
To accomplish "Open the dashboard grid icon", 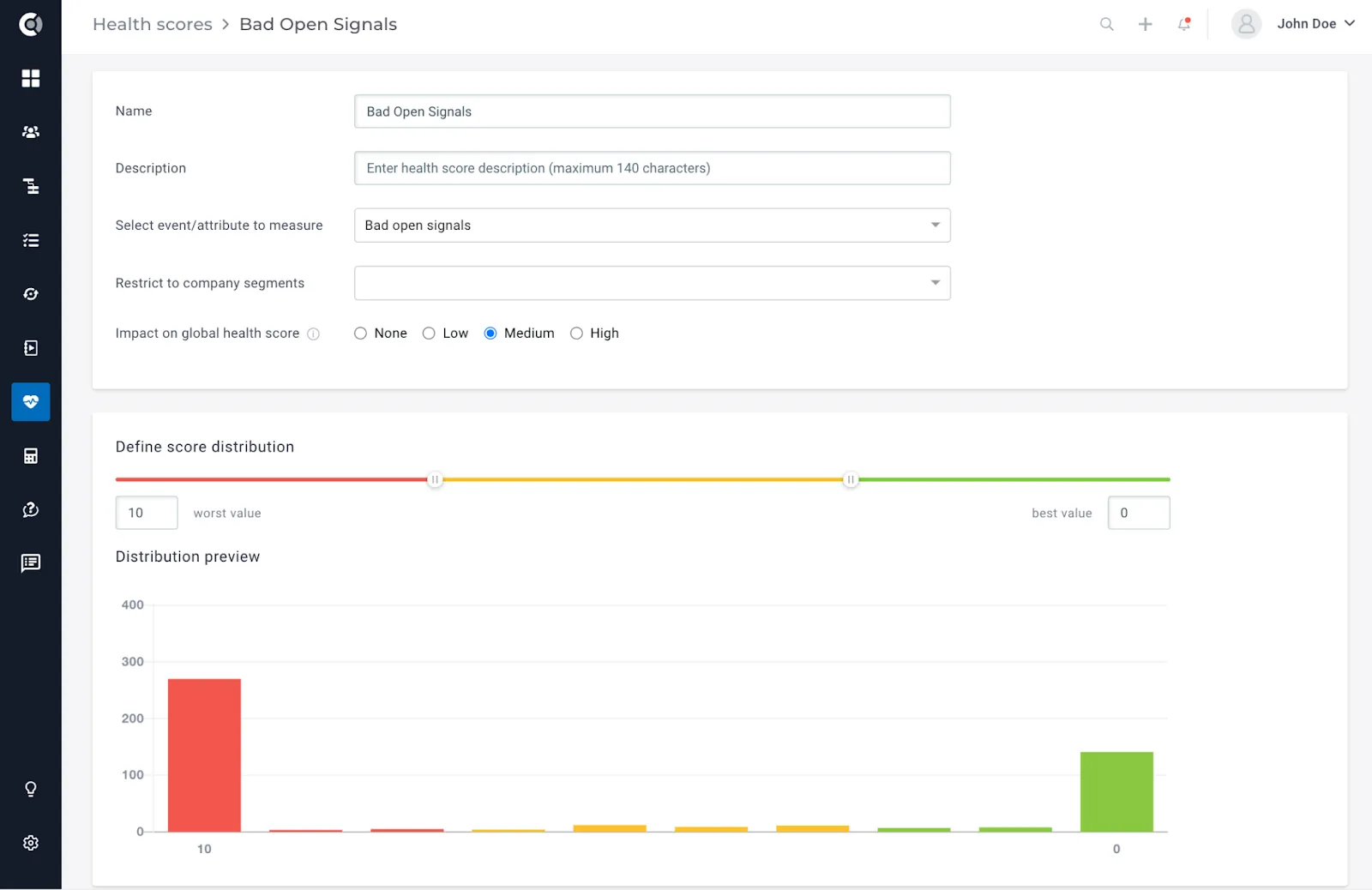I will pyautogui.click(x=31, y=78).
